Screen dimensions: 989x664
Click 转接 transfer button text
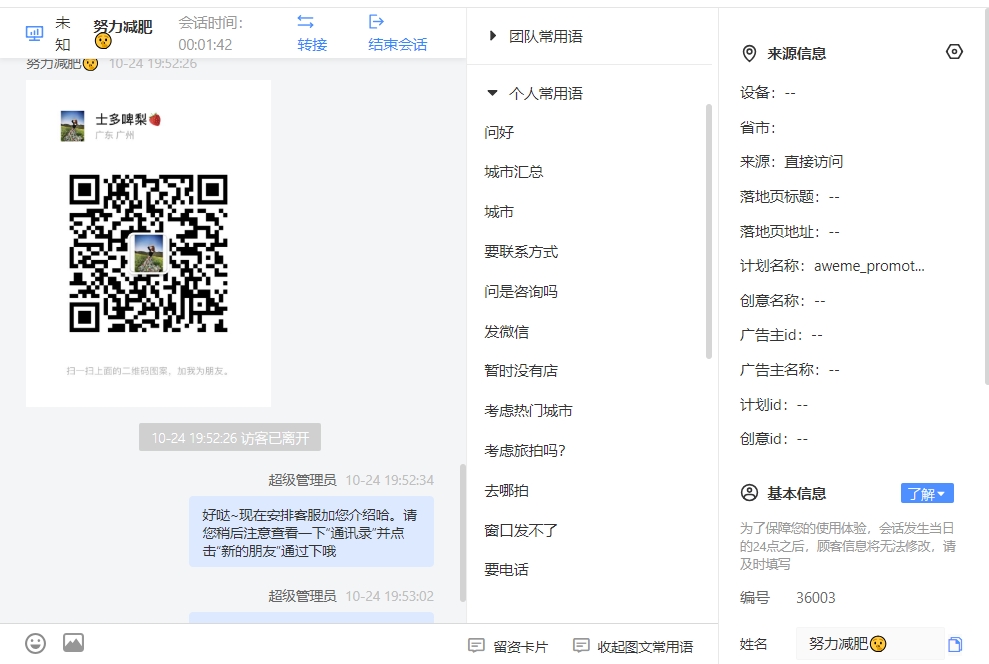[x=312, y=45]
